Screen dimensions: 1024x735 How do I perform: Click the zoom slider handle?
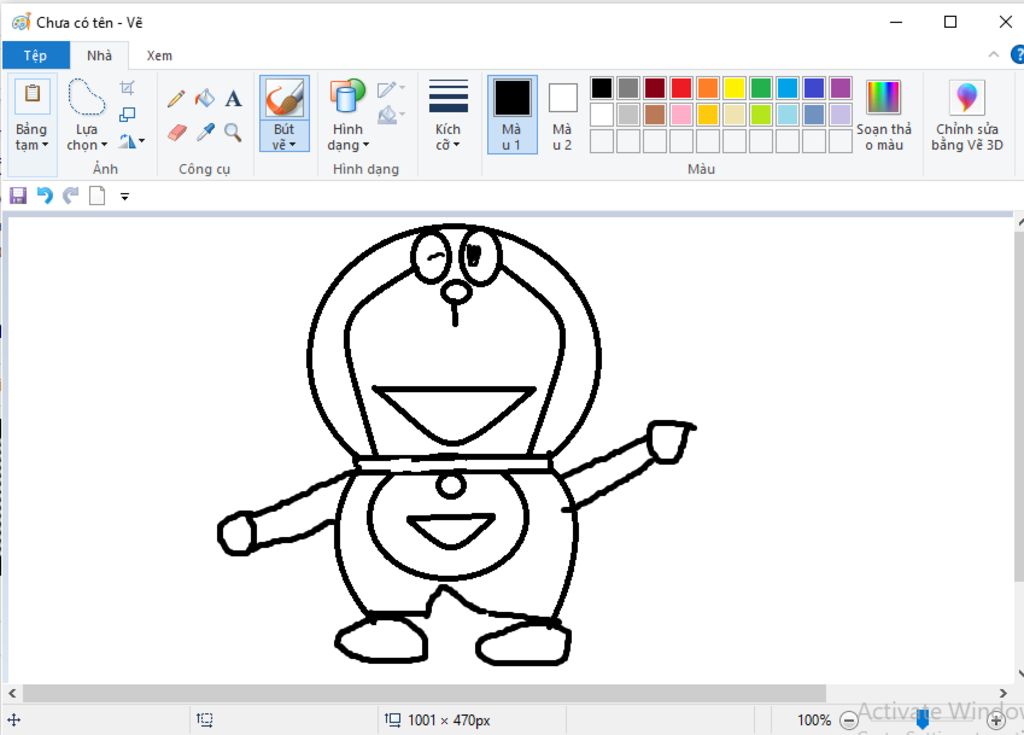(922, 720)
